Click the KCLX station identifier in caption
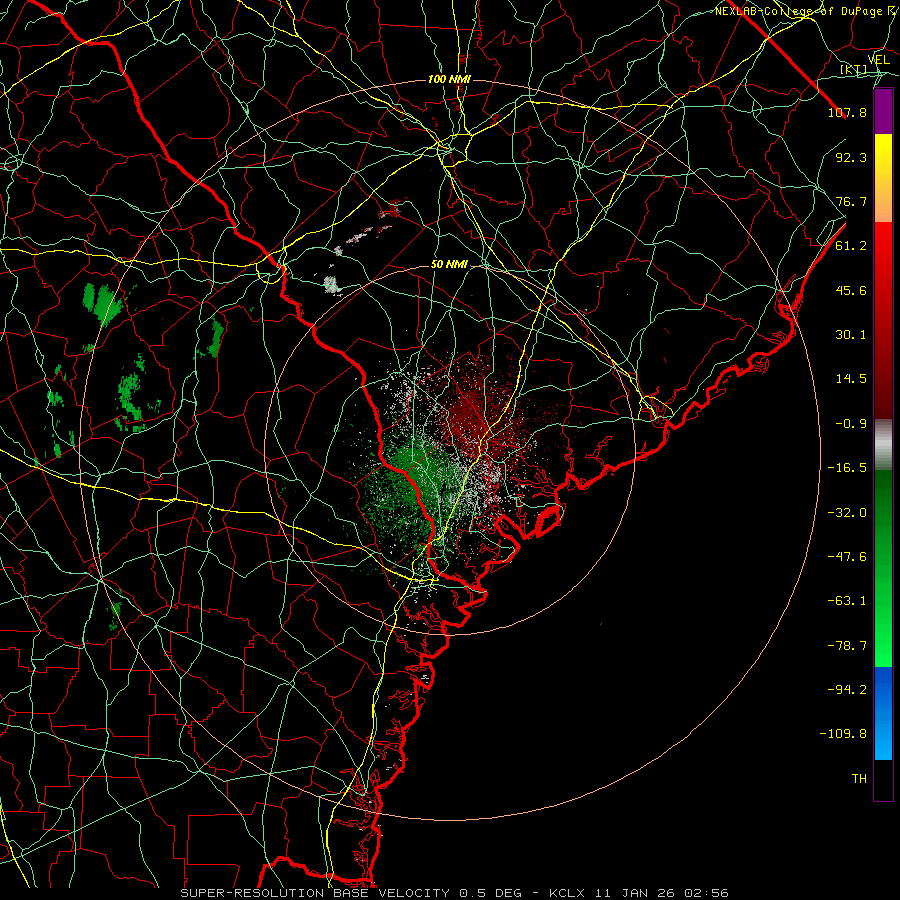Image resolution: width=900 pixels, height=900 pixels. point(569,893)
